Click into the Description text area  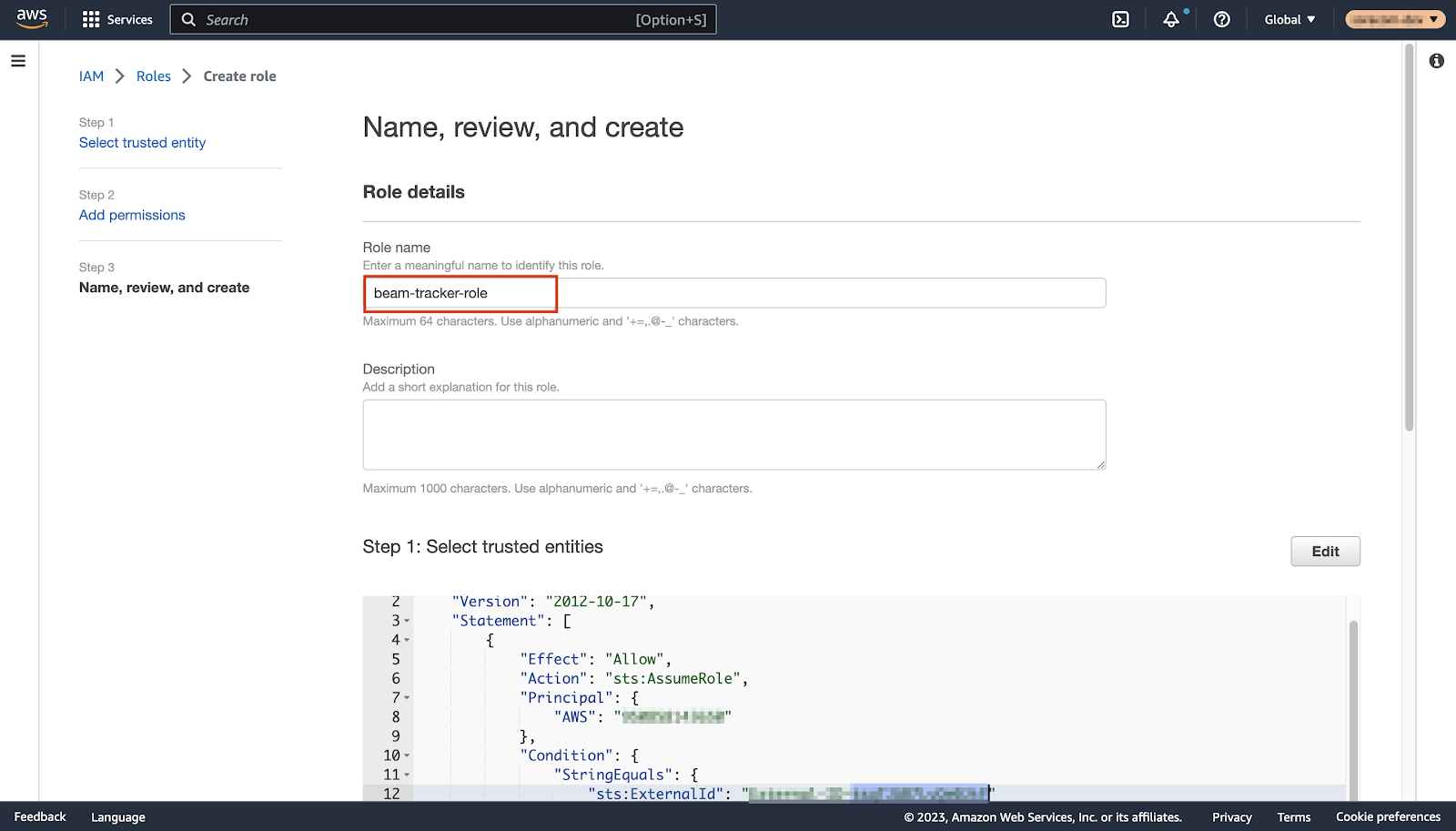pyautogui.click(x=733, y=434)
